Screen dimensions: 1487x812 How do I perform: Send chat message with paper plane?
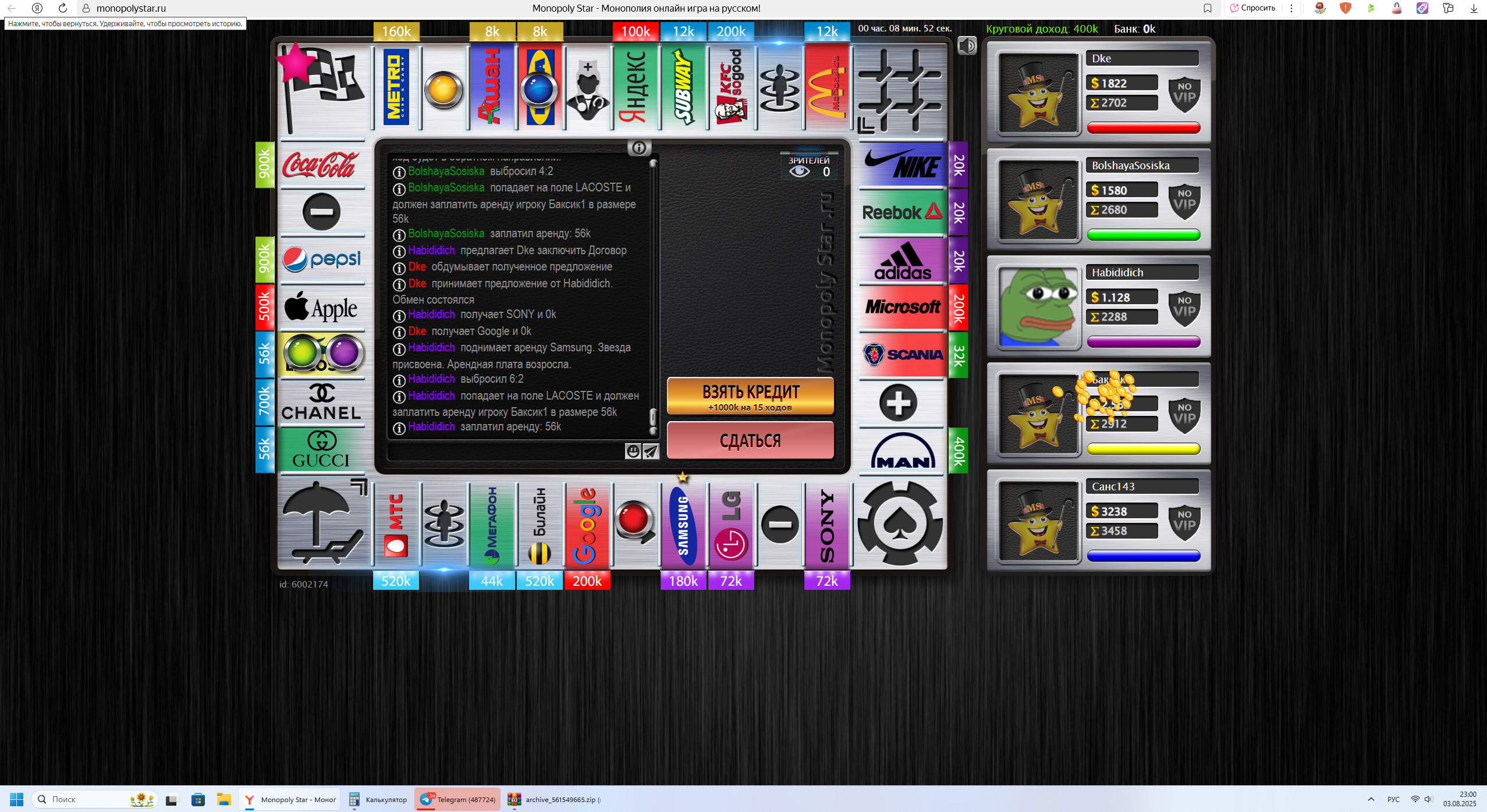click(651, 451)
